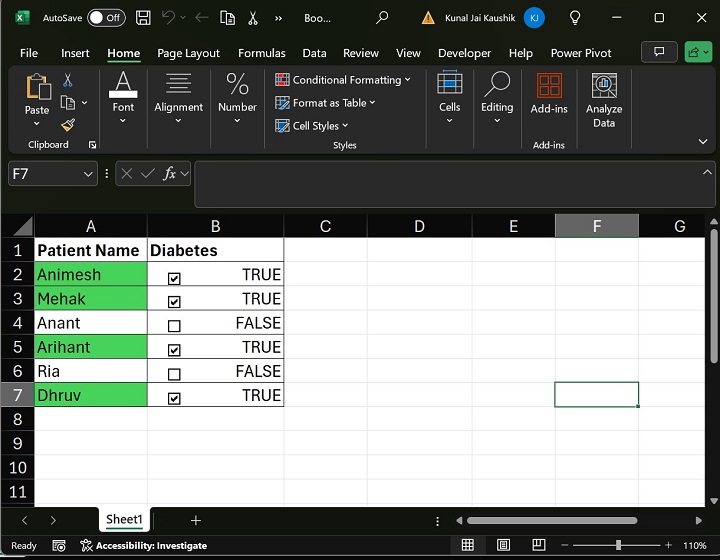
Task: Open the Analyze Data tool
Action: 603,100
